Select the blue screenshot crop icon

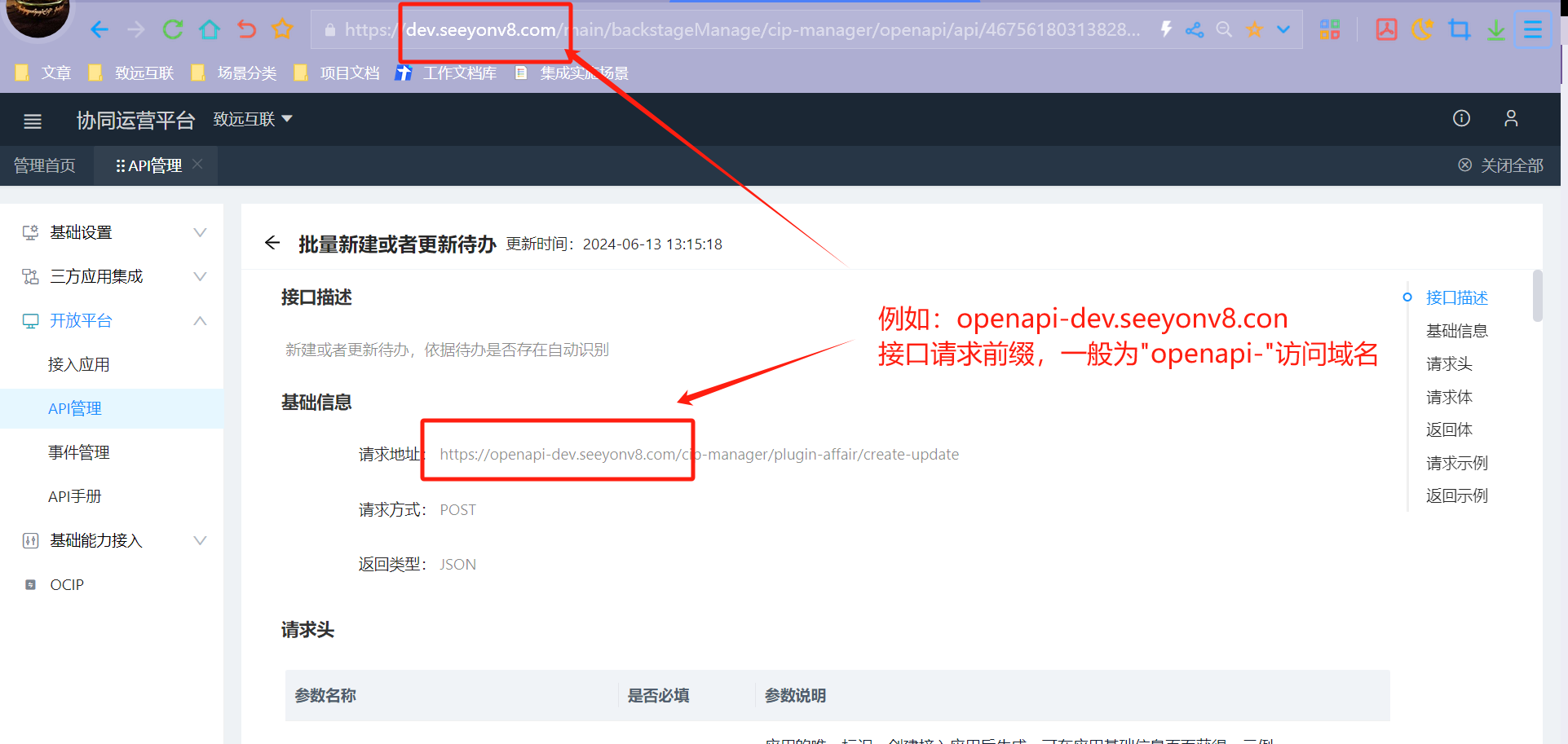[1460, 30]
